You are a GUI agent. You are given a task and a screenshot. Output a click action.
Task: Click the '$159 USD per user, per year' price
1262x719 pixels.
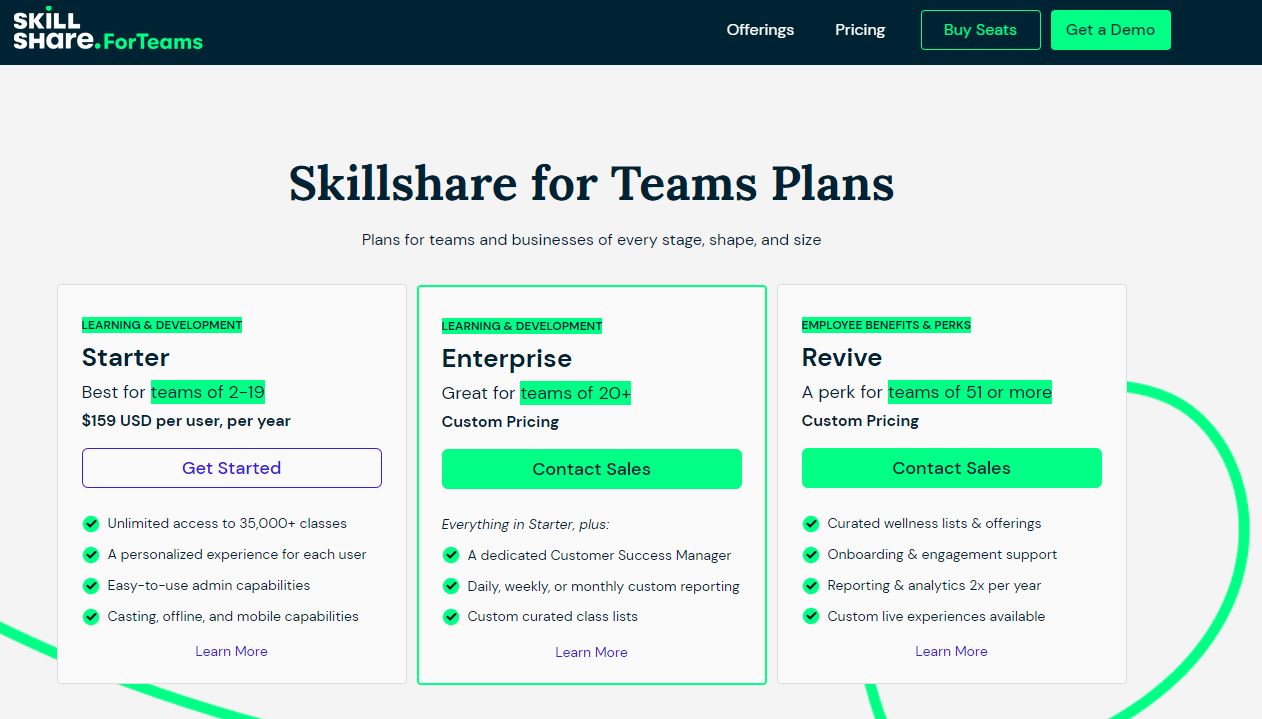point(186,421)
